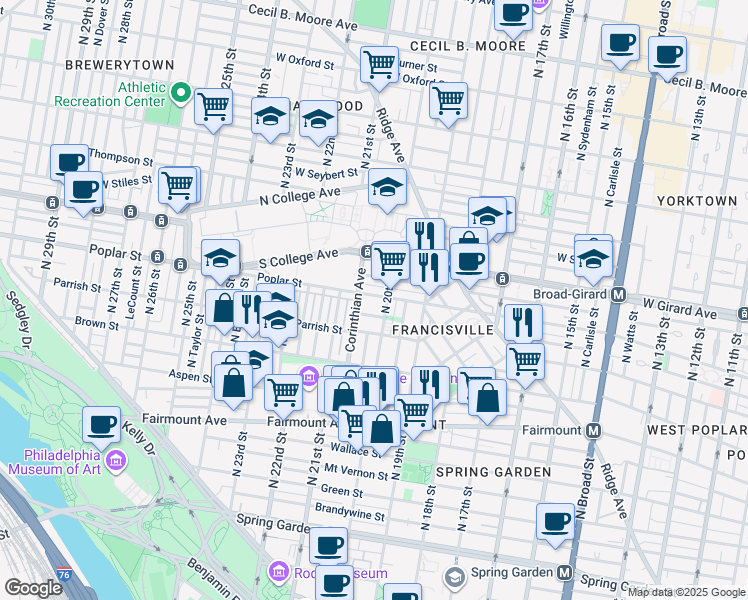Click the N Watts St street label

[x=630, y=337]
